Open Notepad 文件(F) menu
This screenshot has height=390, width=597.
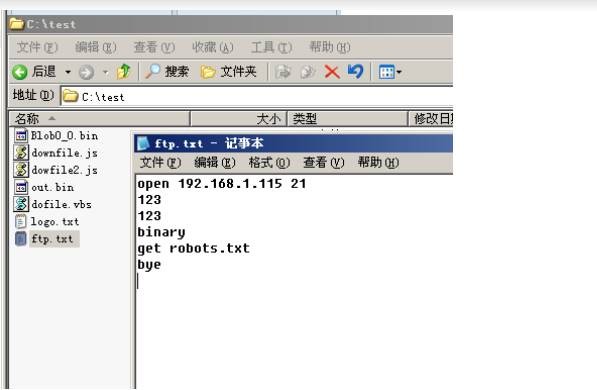coord(160,163)
